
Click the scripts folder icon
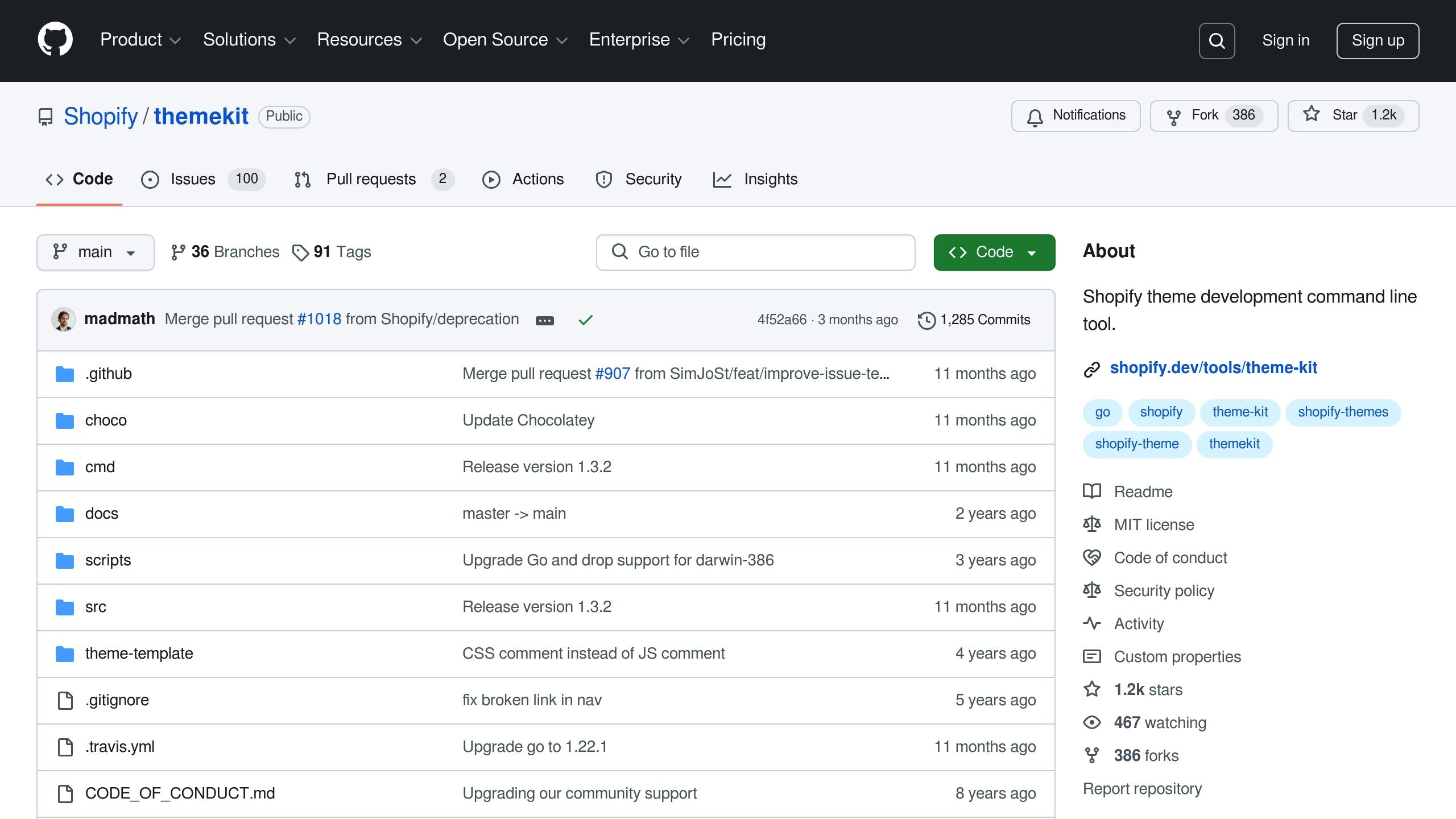point(65,561)
